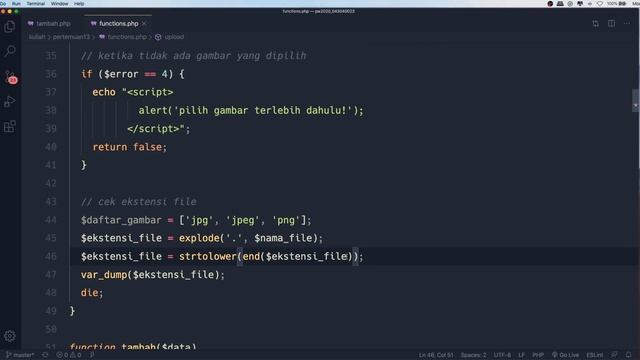Click line number 44 in the gutter
640x360 pixels.
pos(51,220)
